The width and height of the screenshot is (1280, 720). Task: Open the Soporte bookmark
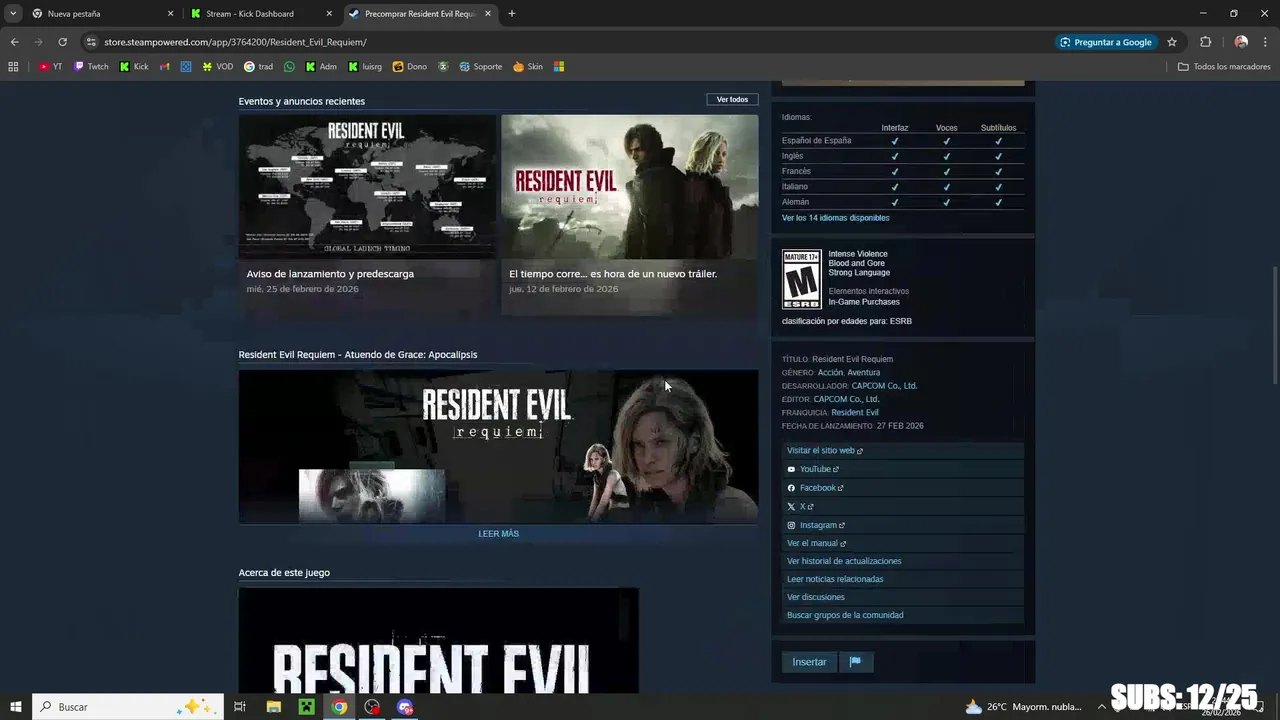point(481,67)
